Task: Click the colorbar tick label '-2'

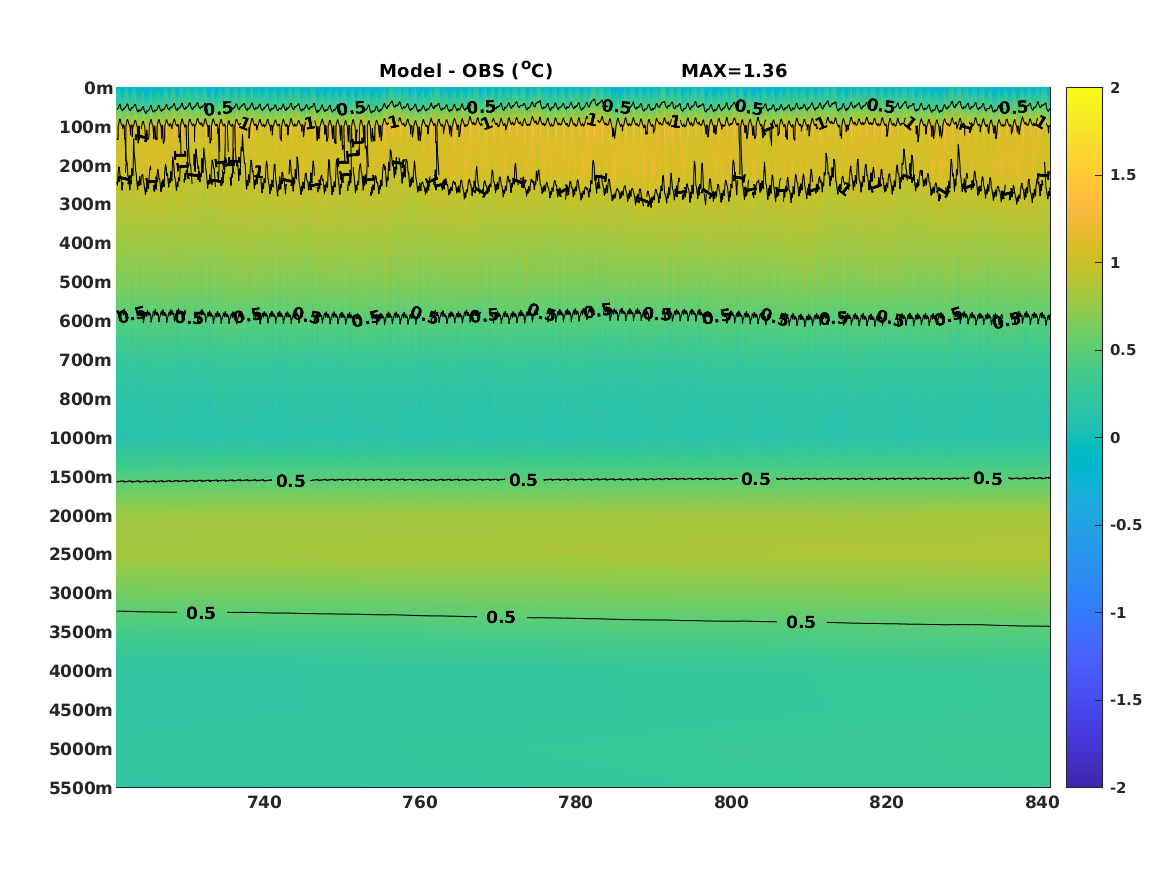Action: [1118, 787]
